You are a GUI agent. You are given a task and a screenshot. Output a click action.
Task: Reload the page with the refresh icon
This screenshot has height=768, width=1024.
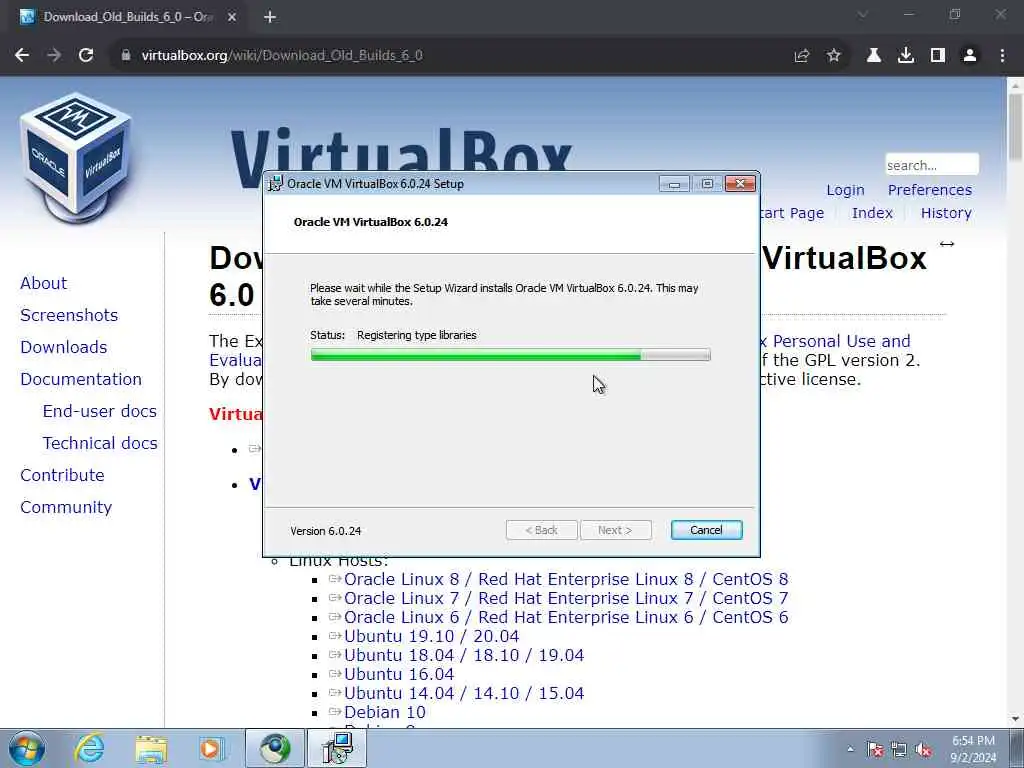tap(86, 56)
